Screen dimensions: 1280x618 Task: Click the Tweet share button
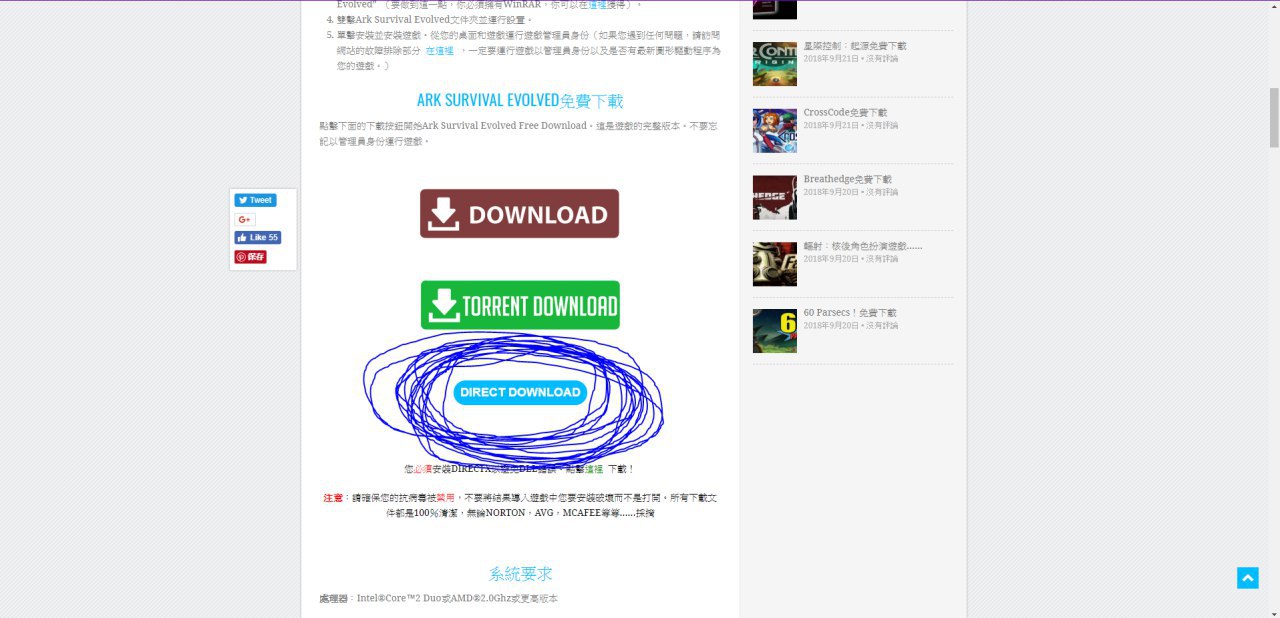(x=255, y=200)
